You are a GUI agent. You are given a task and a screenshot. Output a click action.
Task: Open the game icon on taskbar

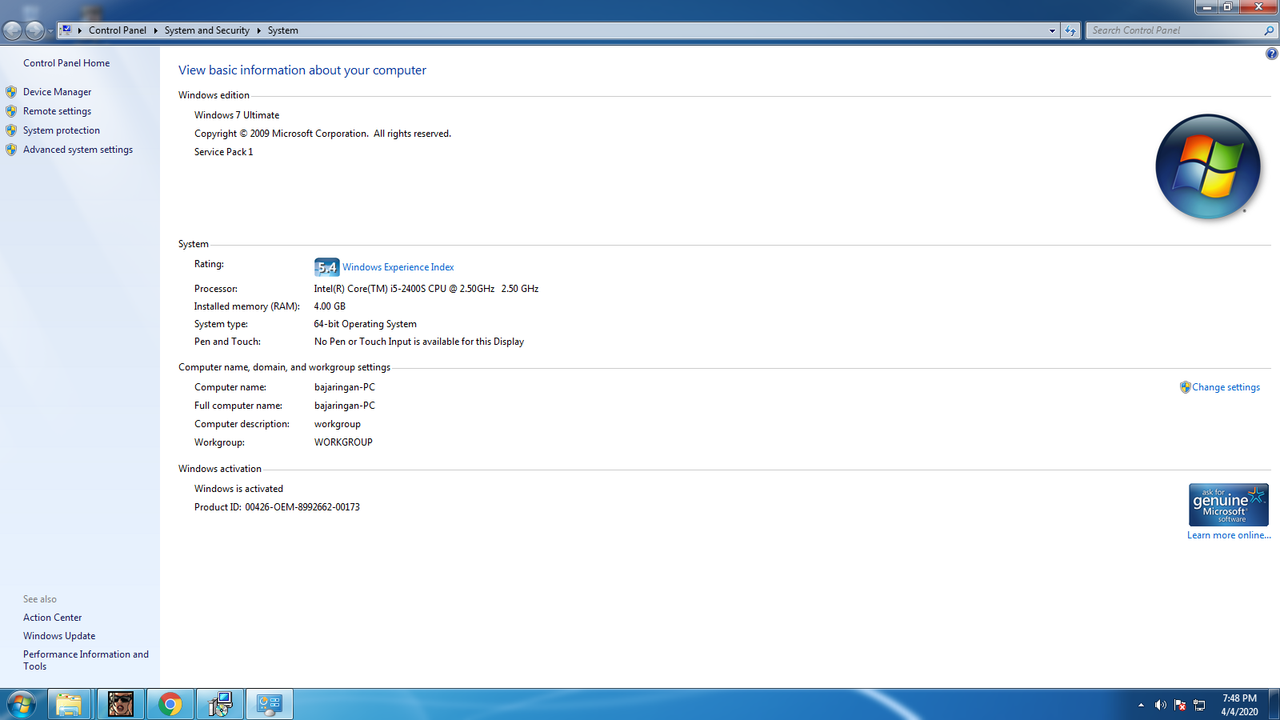pyautogui.click(x=120, y=704)
